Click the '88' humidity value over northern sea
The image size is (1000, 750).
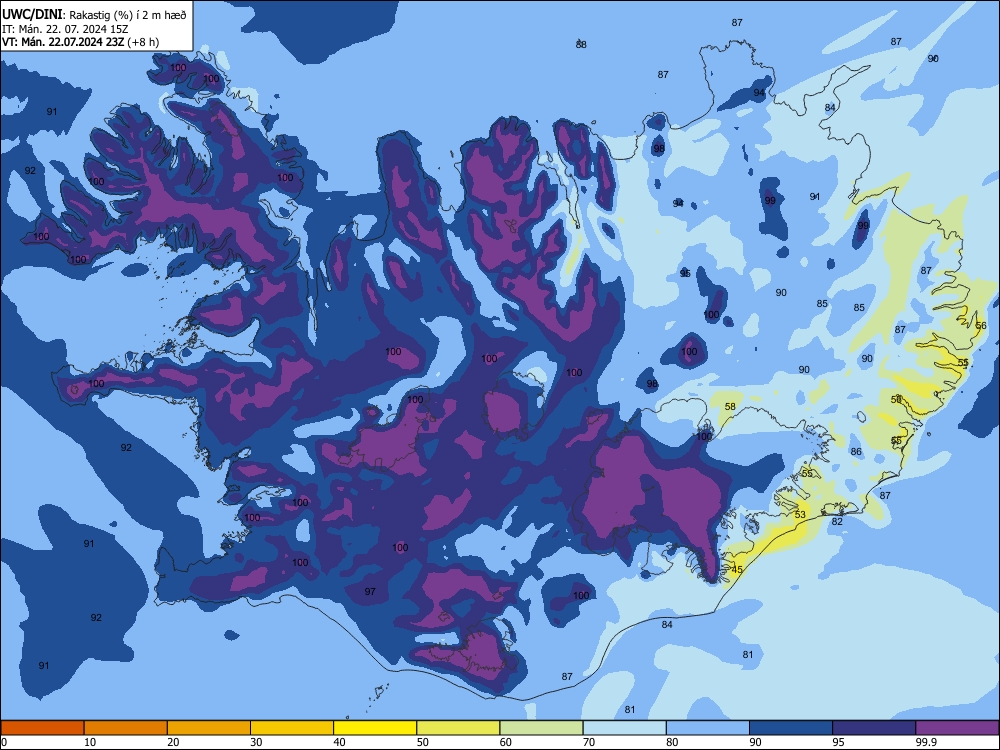pyautogui.click(x=581, y=44)
